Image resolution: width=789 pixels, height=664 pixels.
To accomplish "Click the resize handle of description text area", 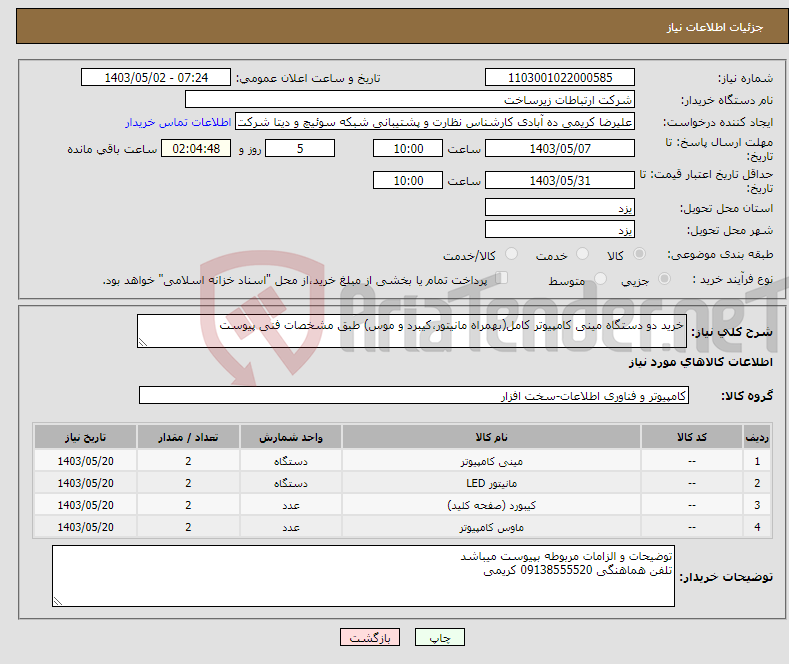I will point(142,342).
